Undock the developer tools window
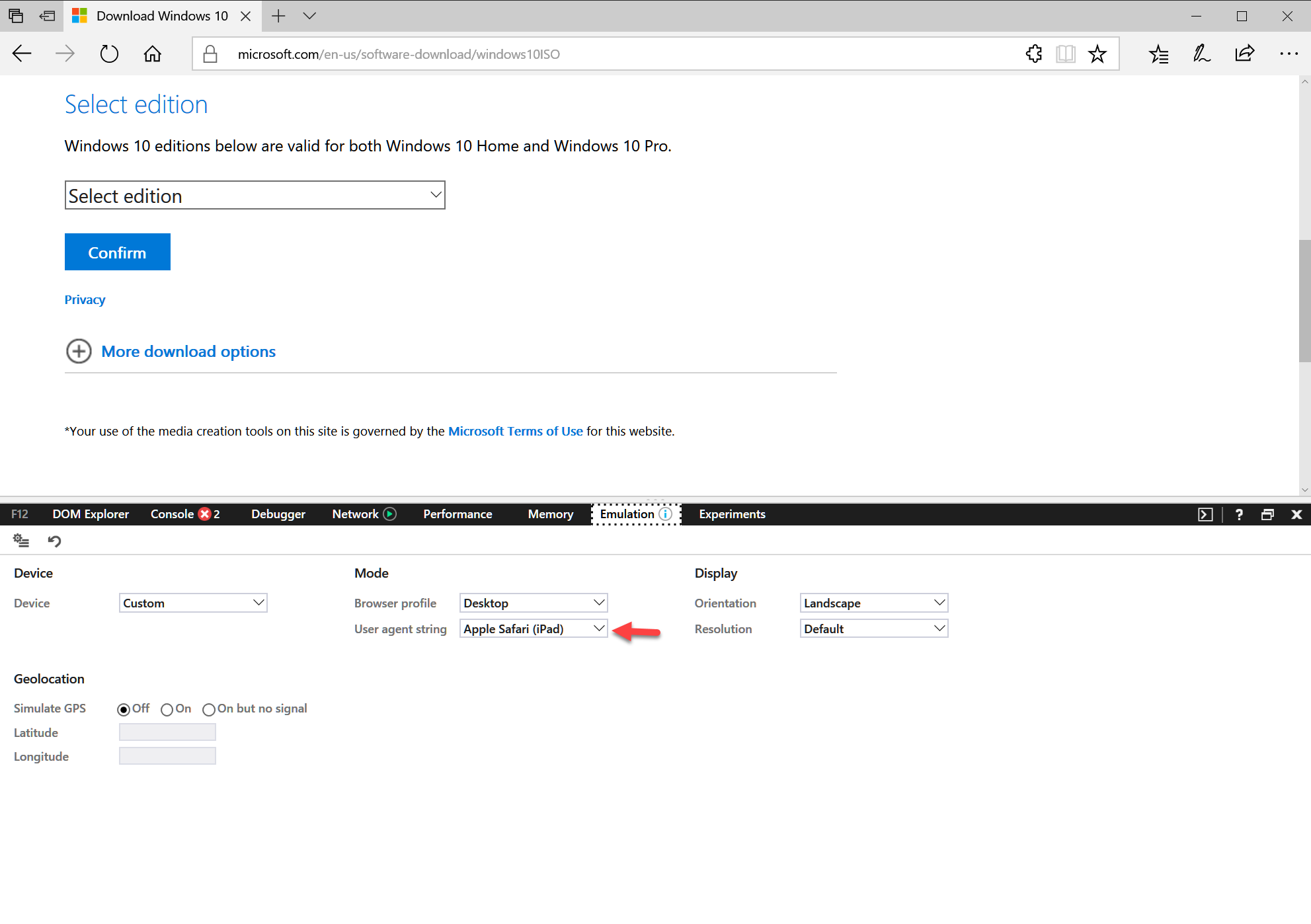 pos(1267,514)
